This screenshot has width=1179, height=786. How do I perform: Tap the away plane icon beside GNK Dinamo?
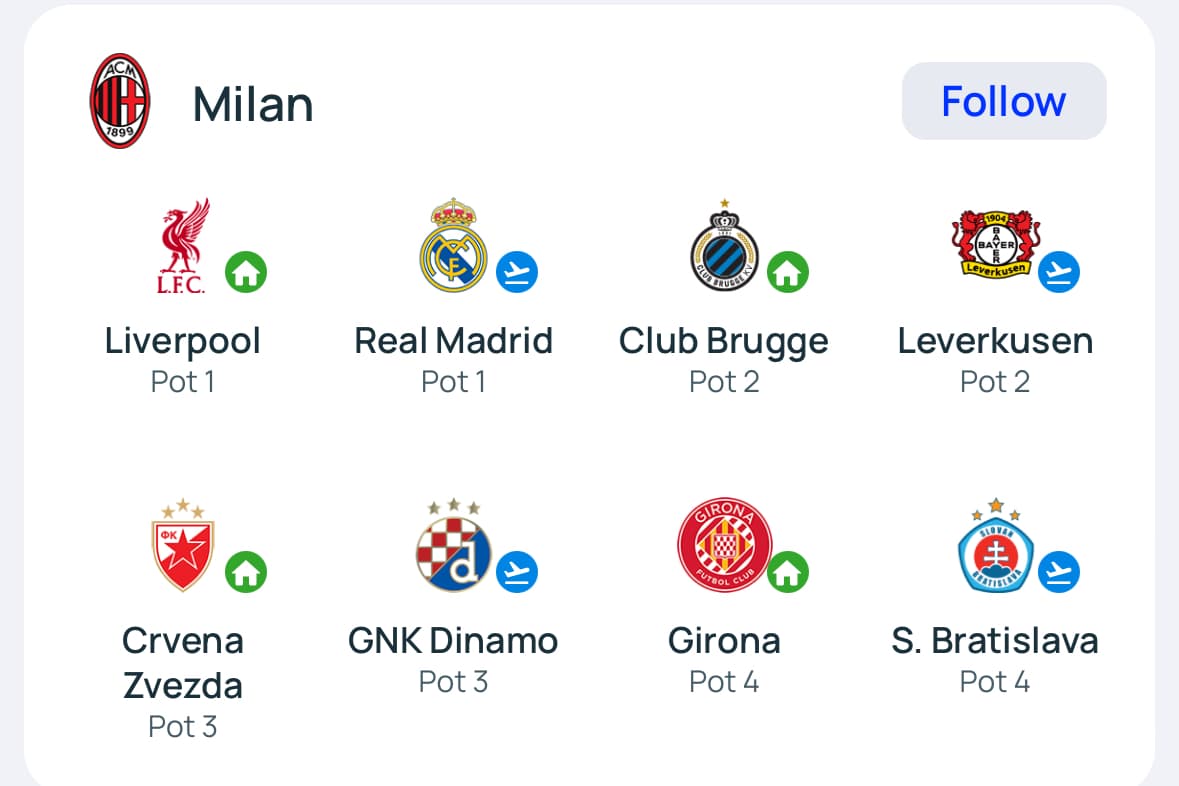point(517,572)
